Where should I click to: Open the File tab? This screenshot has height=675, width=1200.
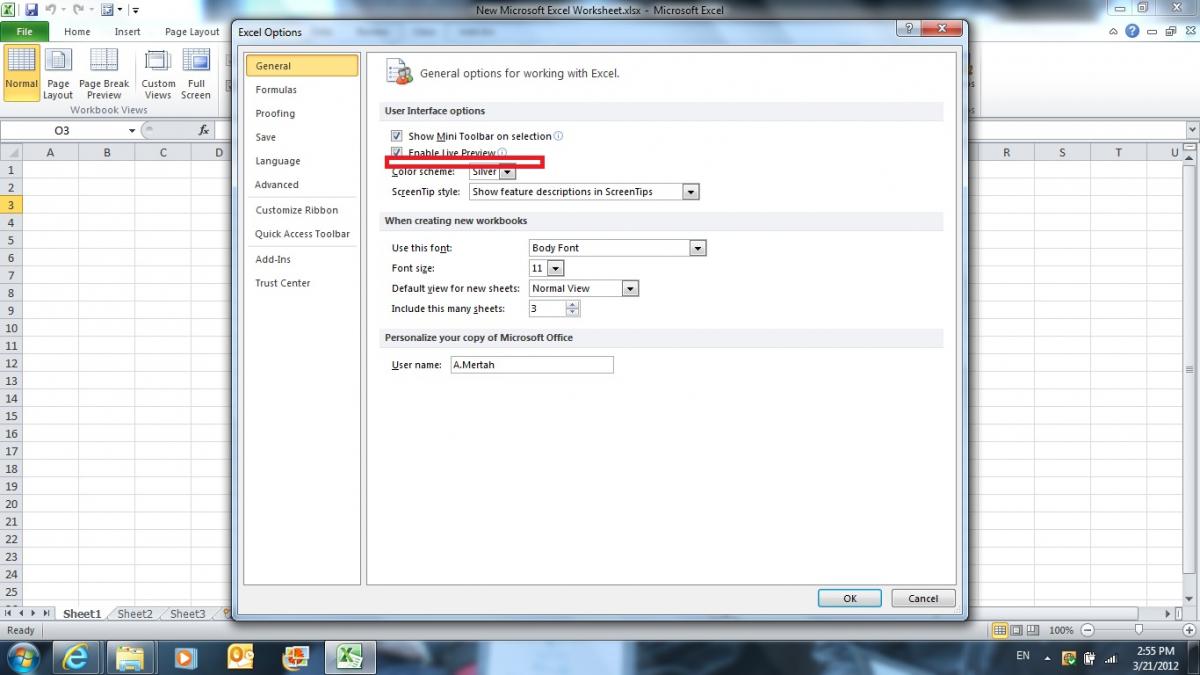pyautogui.click(x=25, y=32)
